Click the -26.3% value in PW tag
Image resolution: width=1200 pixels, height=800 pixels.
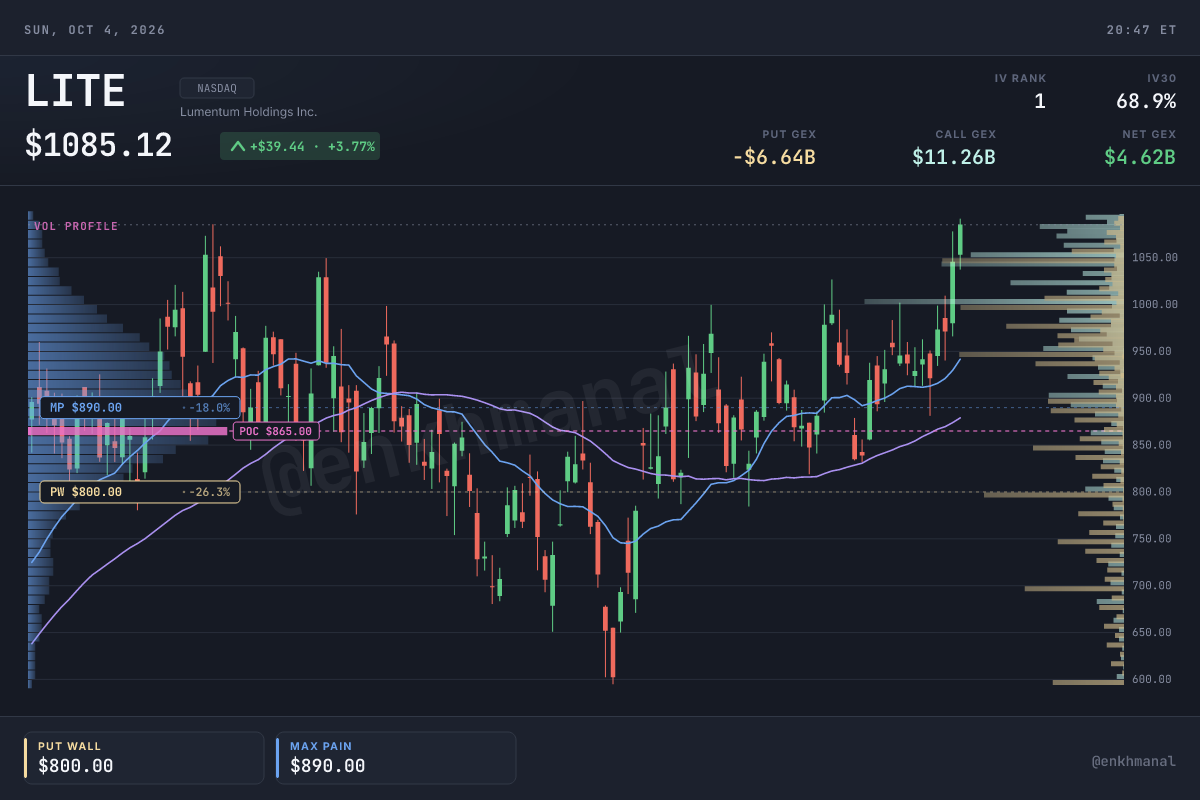coord(208,492)
